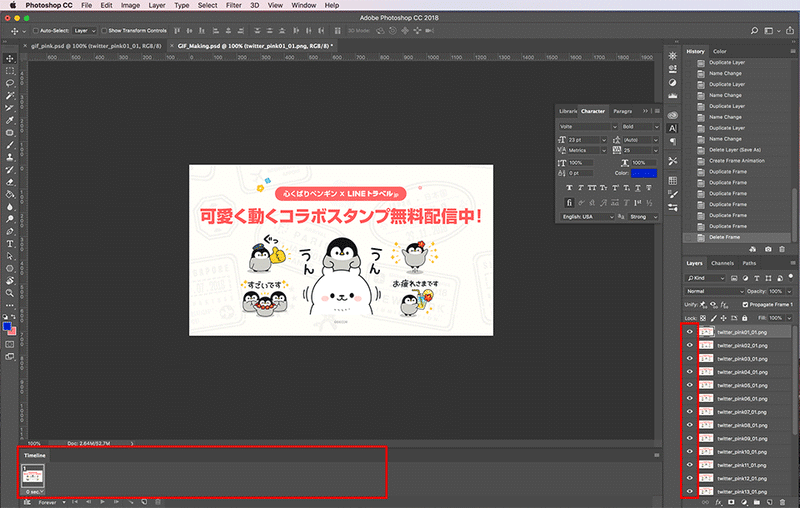Switch to the Channels tab
Screen dimensions: 800x508
pyautogui.click(x=722, y=263)
